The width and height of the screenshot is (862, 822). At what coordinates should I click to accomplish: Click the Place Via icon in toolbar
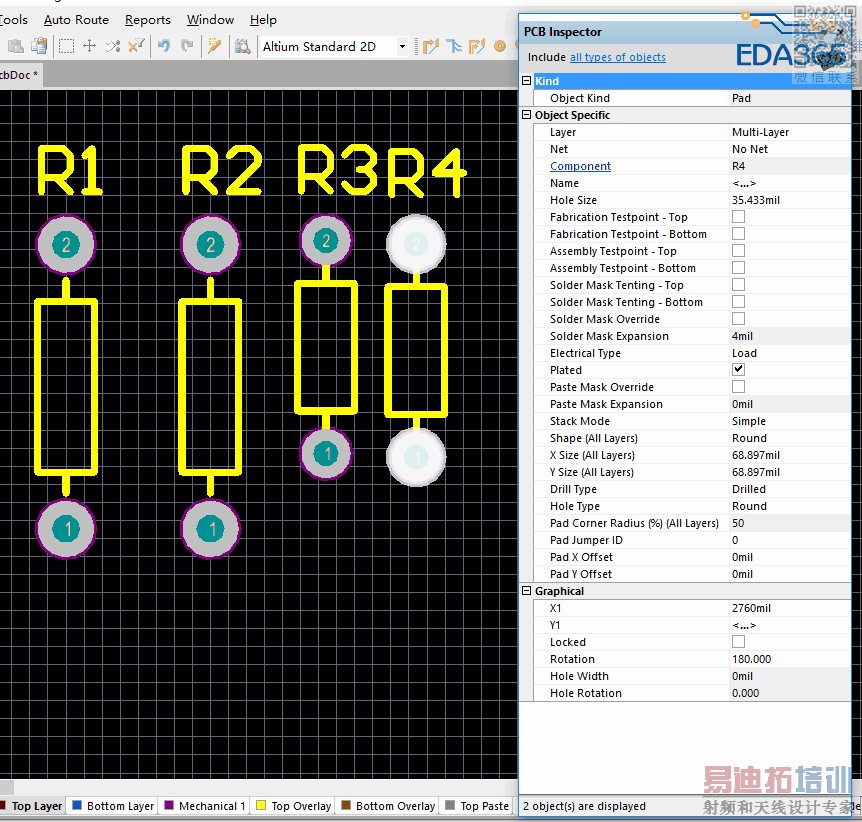[x=499, y=46]
